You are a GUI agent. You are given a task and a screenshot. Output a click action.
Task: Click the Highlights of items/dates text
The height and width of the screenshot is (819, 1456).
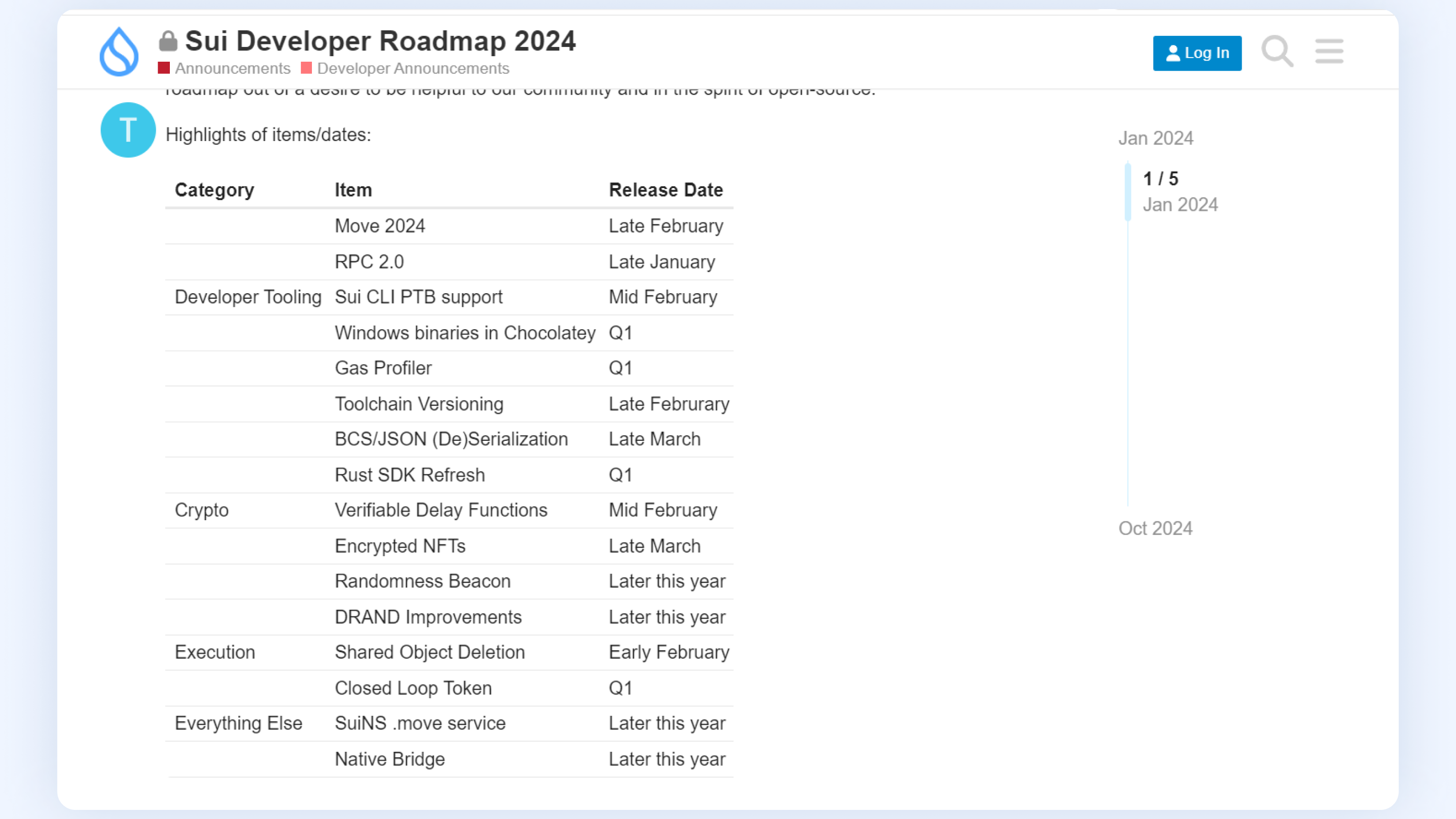click(x=268, y=134)
